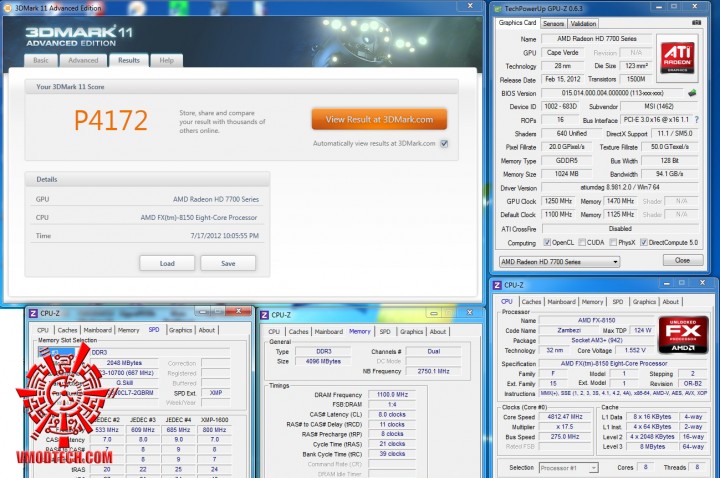Click the NB Frequency 2750.1 MHz value

pos(433,371)
